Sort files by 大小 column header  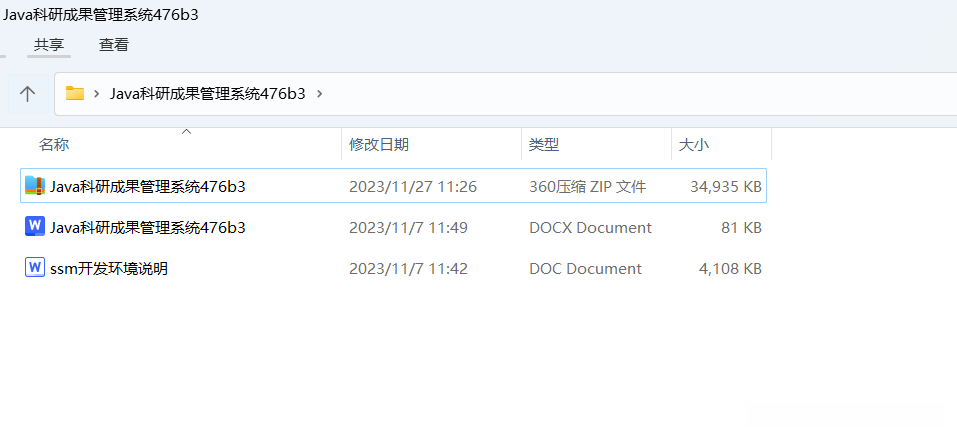[694, 145]
